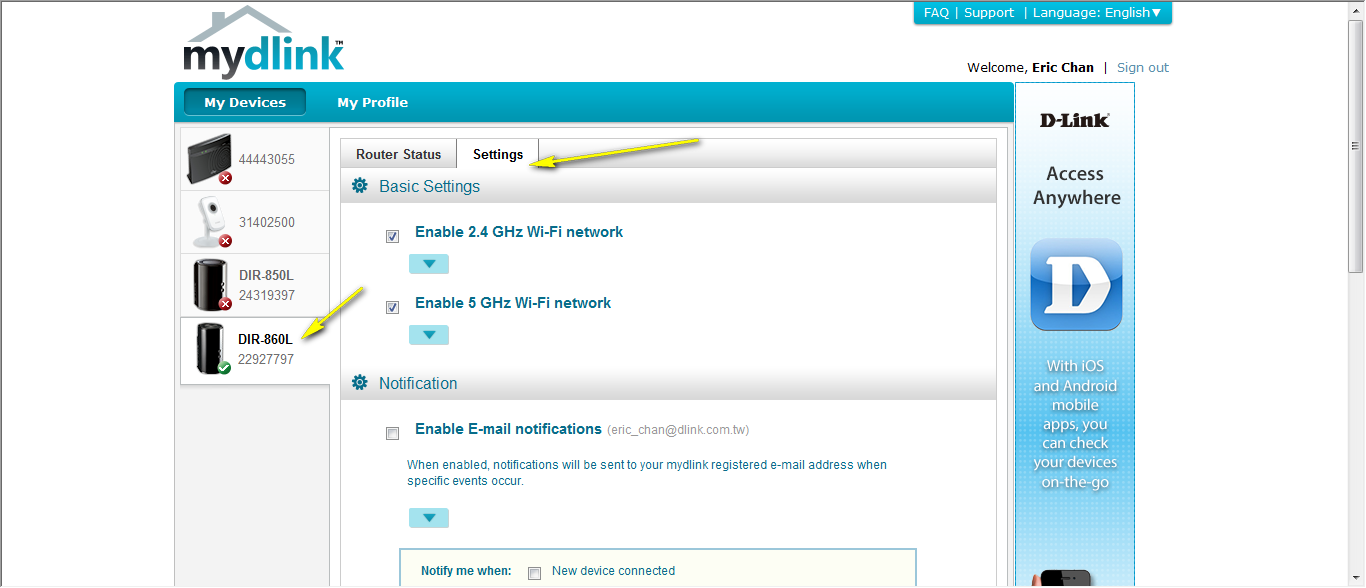
Task: Expand the 5 GHz Wi-Fi settings arrow
Action: [429, 335]
